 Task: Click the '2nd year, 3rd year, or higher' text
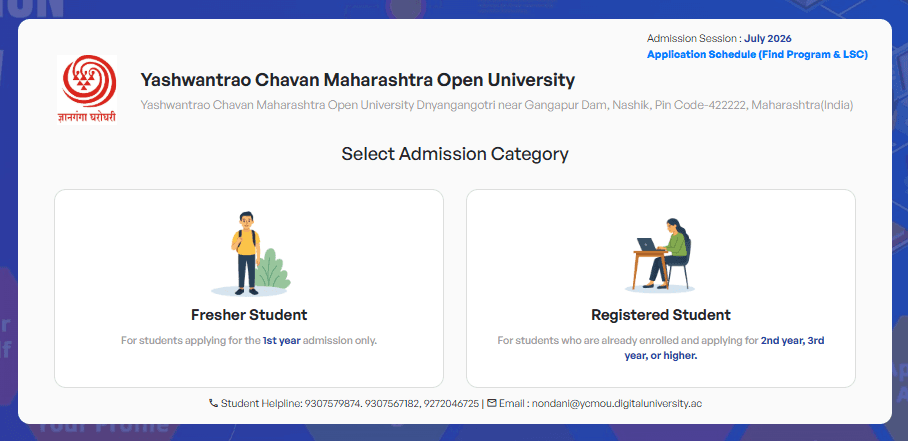(x=724, y=348)
